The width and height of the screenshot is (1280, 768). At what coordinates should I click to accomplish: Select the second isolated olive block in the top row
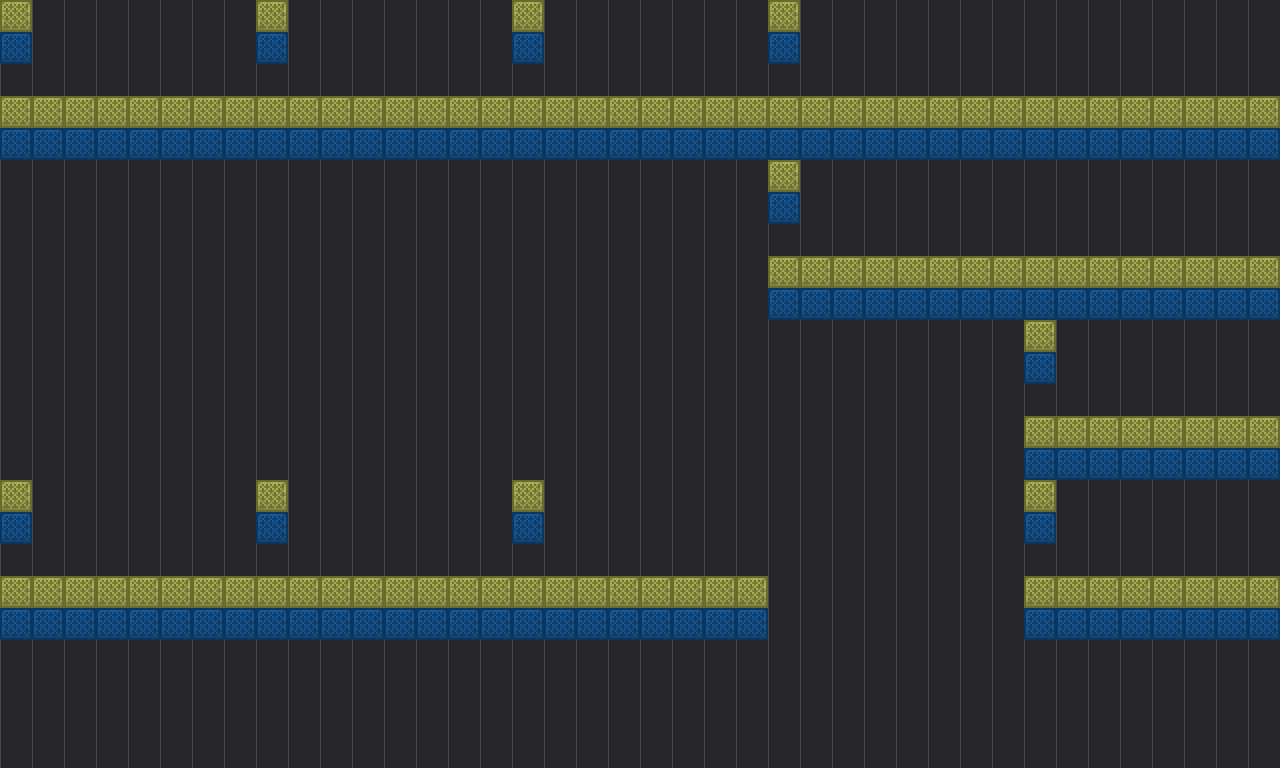pos(272,16)
